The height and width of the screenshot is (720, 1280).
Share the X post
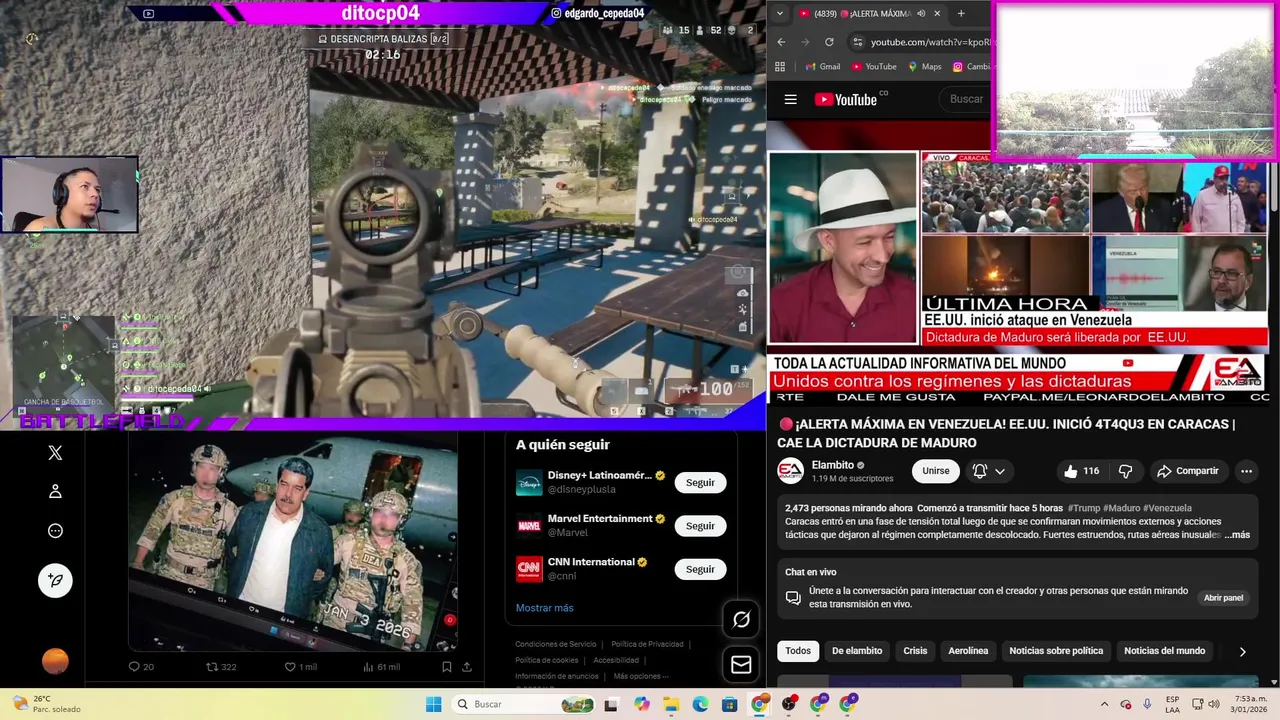coord(467,667)
